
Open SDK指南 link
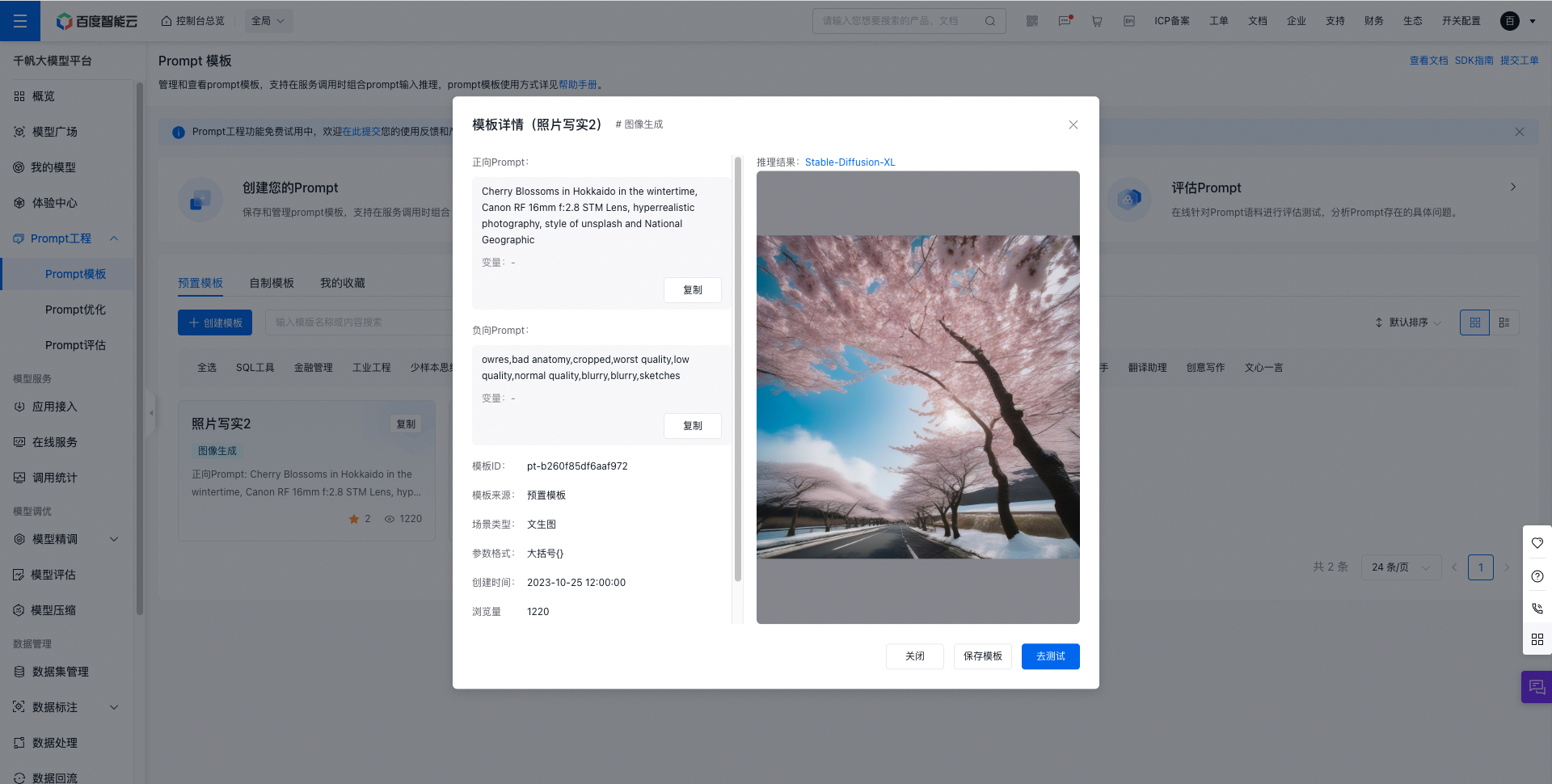pos(1474,61)
